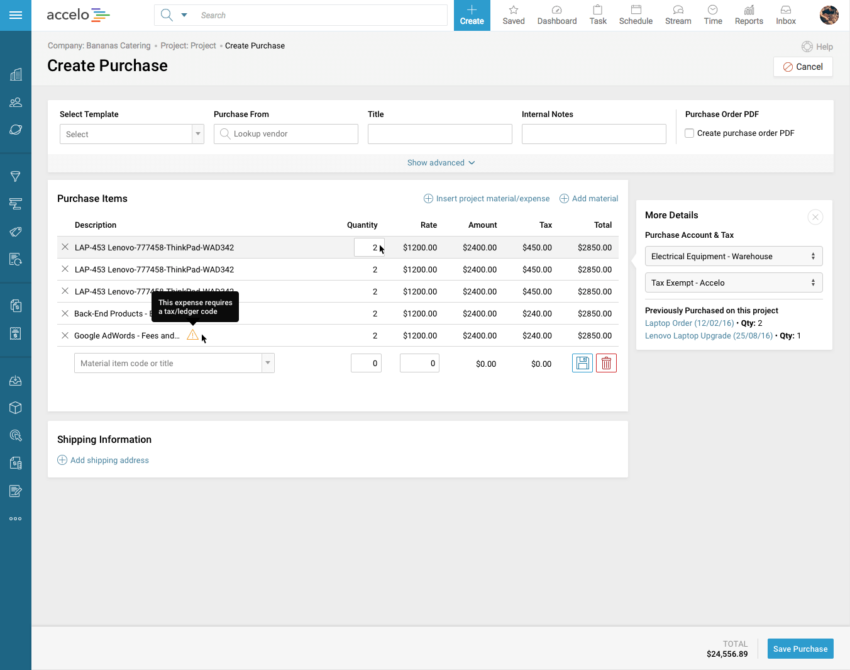Open Electrical Equipment - Warehouse account dropdown
The image size is (850, 670).
coord(733,256)
